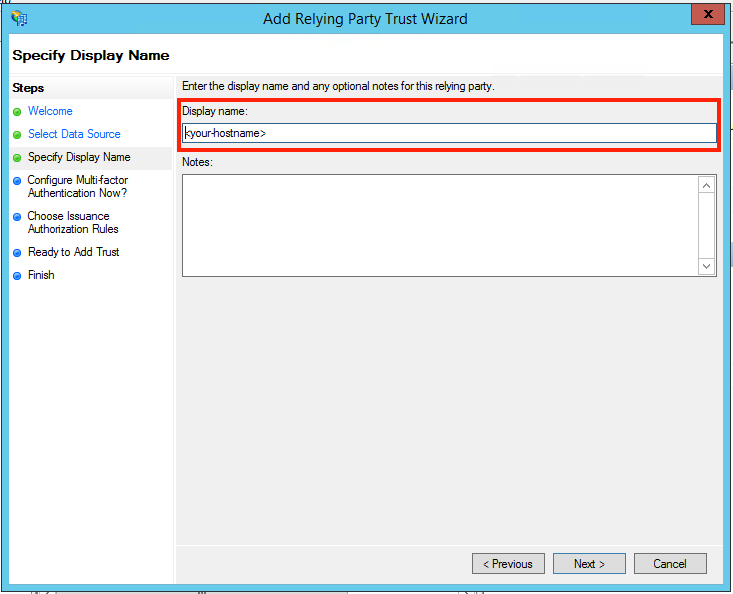
Task: Select the Specify Display Name step
Action: pyautogui.click(x=79, y=157)
